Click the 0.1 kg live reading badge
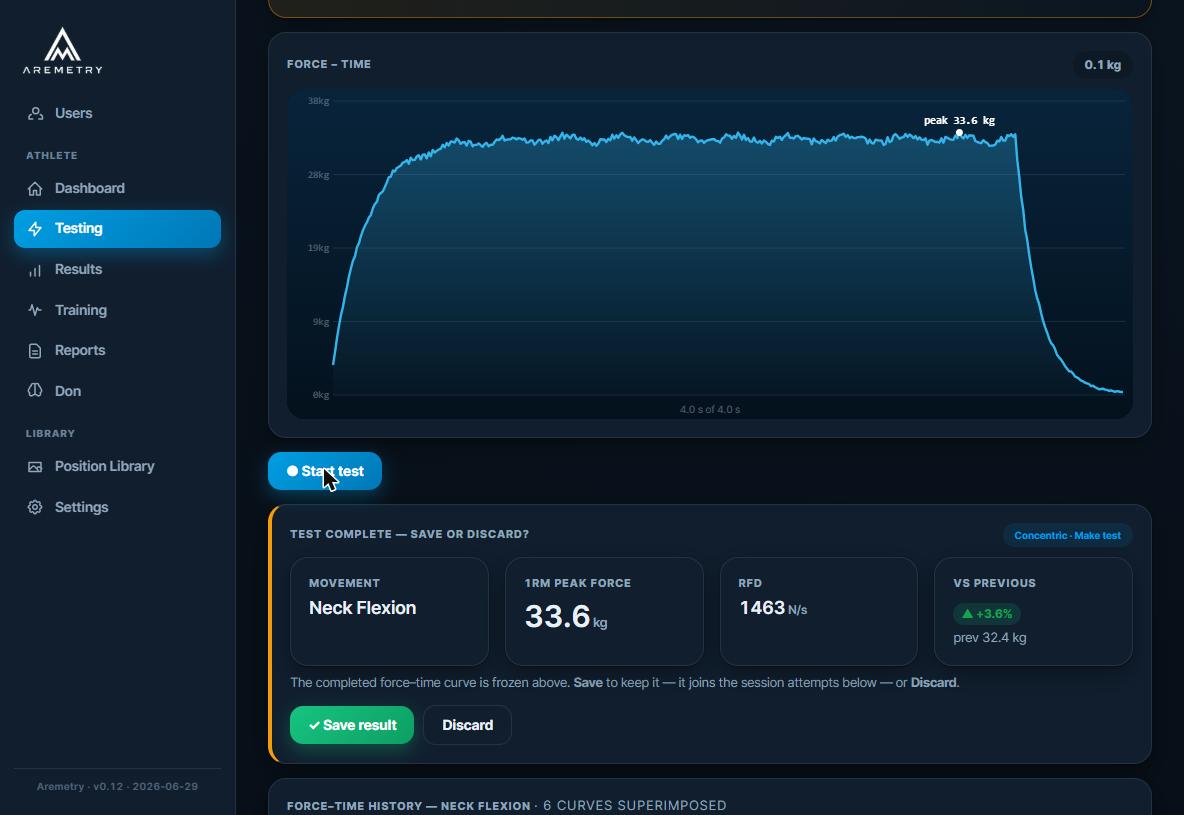 (1103, 65)
